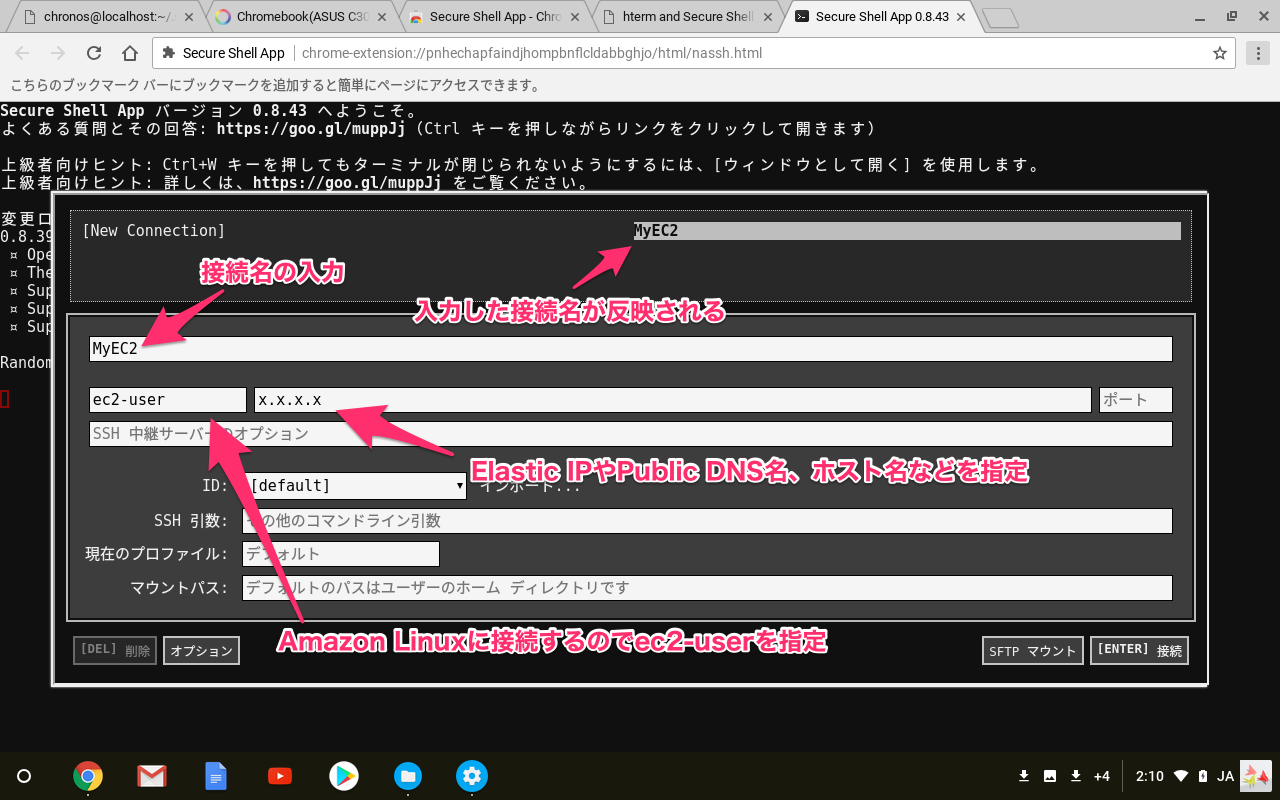Viewport: 1280px width, 800px height.
Task: Launch Chrome from the shelf
Action: [x=88, y=775]
